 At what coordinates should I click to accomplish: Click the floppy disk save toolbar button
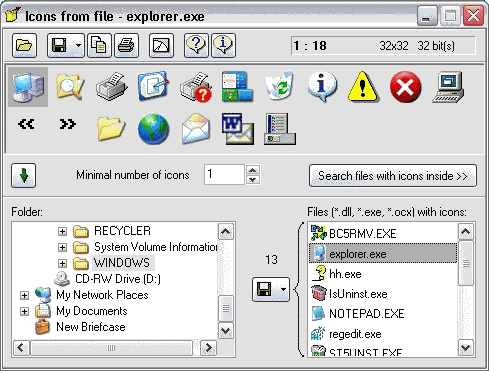59,45
